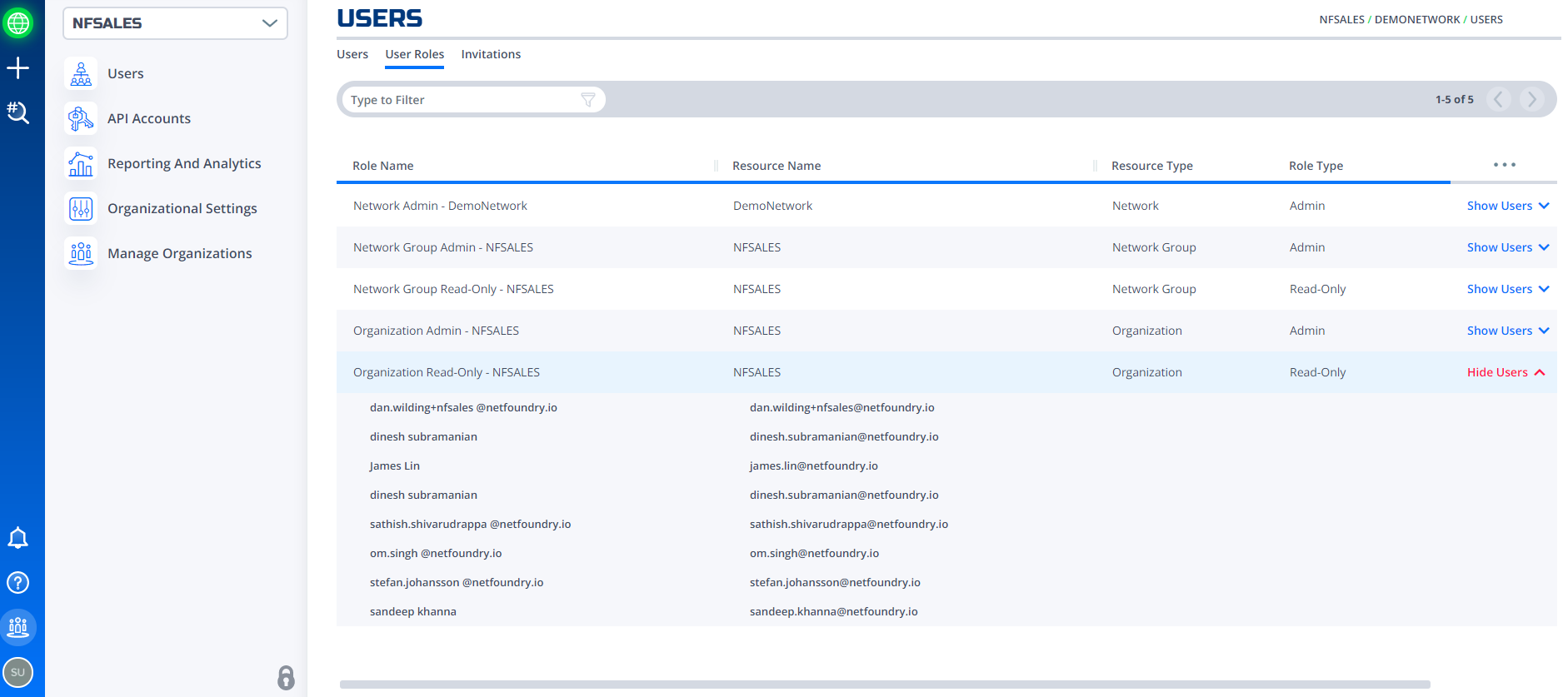The image size is (1568, 697).
Task: Click the Type to Filter input
Action: 472,100
